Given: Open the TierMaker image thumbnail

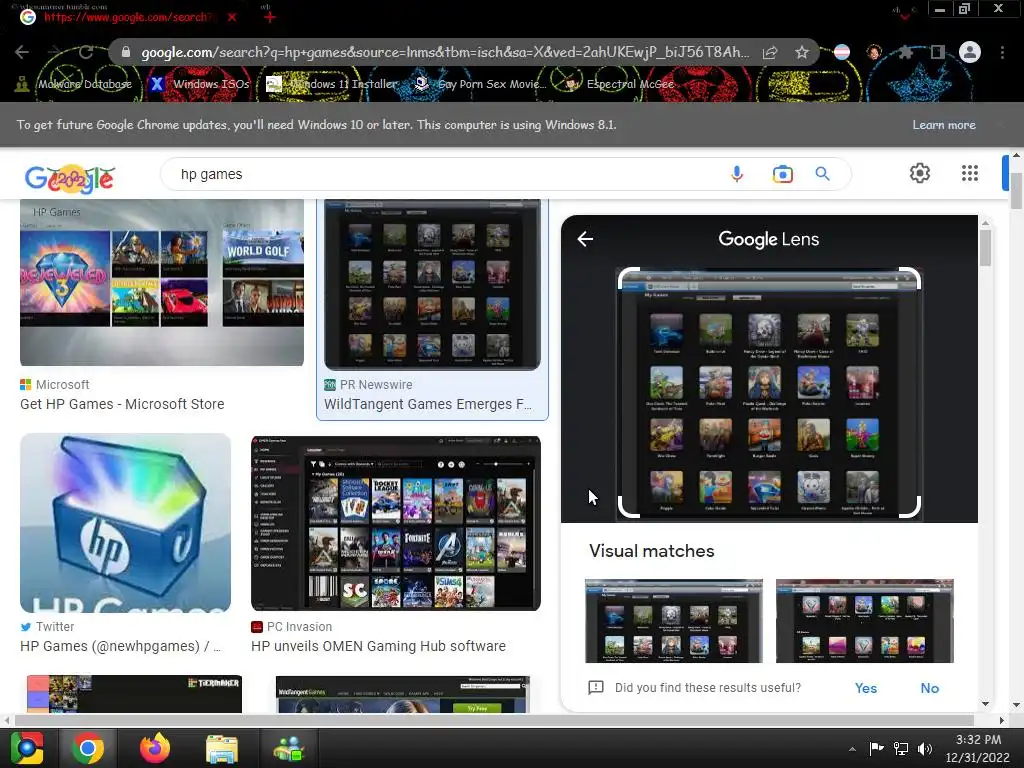Looking at the screenshot, I should [x=134, y=694].
